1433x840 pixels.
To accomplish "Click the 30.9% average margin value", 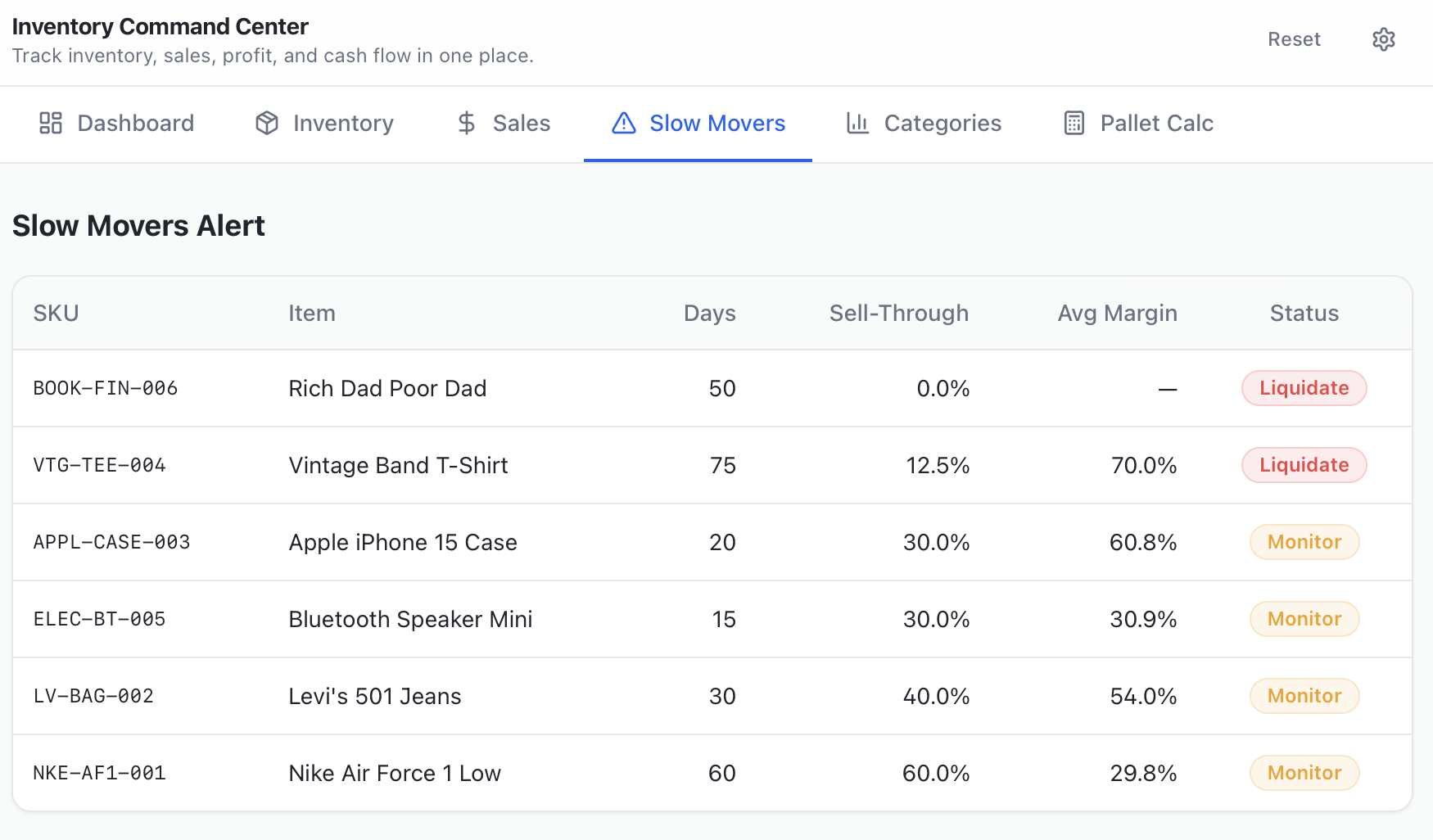I will (x=1143, y=619).
